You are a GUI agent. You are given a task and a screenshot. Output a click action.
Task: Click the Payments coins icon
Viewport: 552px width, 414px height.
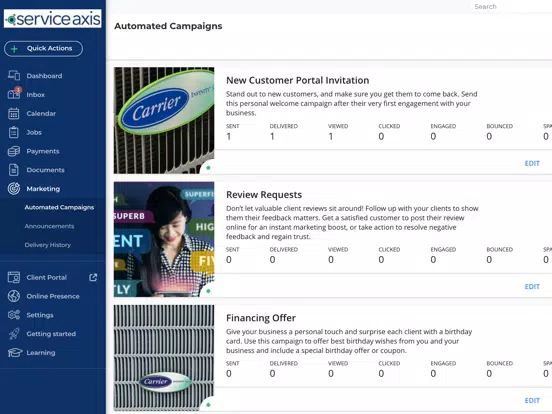pyautogui.click(x=14, y=151)
